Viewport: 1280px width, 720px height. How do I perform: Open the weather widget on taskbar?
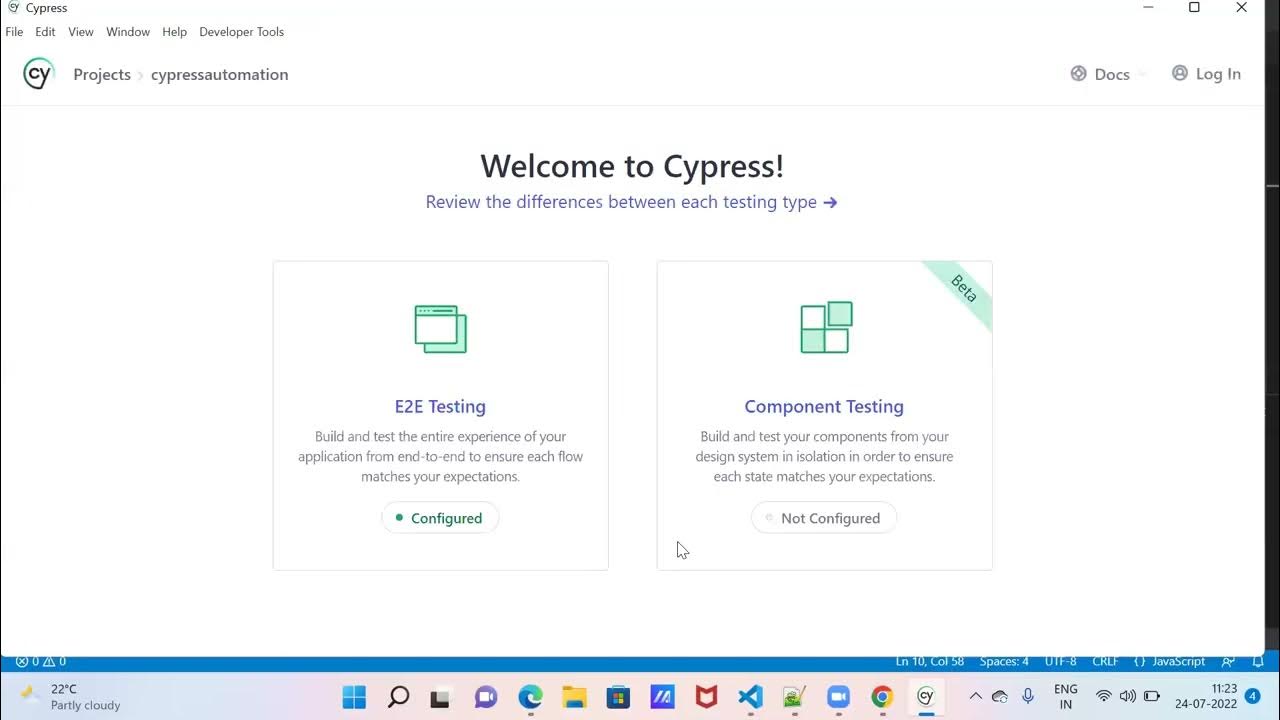tap(70, 697)
